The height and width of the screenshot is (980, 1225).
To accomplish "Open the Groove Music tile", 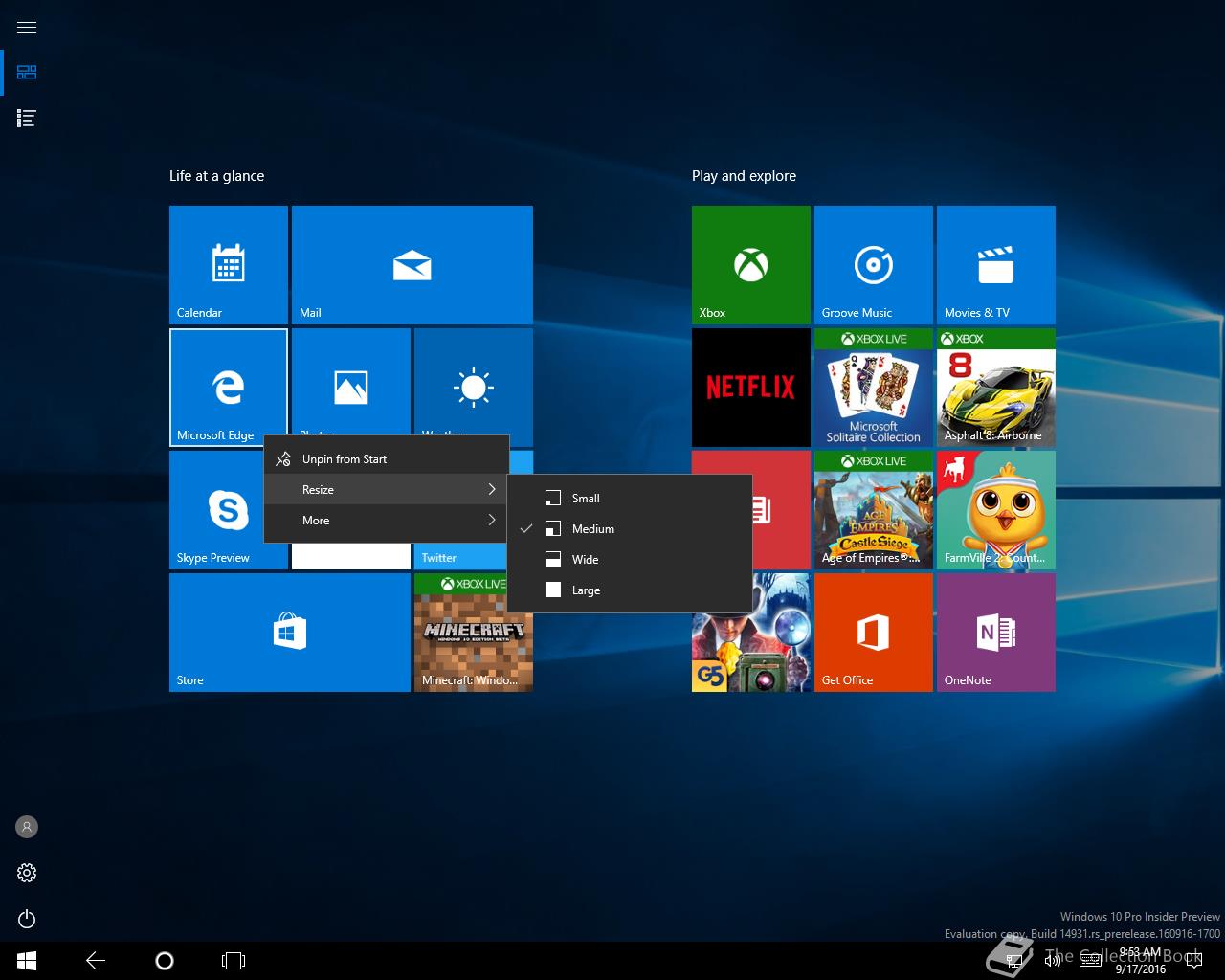I will [874, 265].
